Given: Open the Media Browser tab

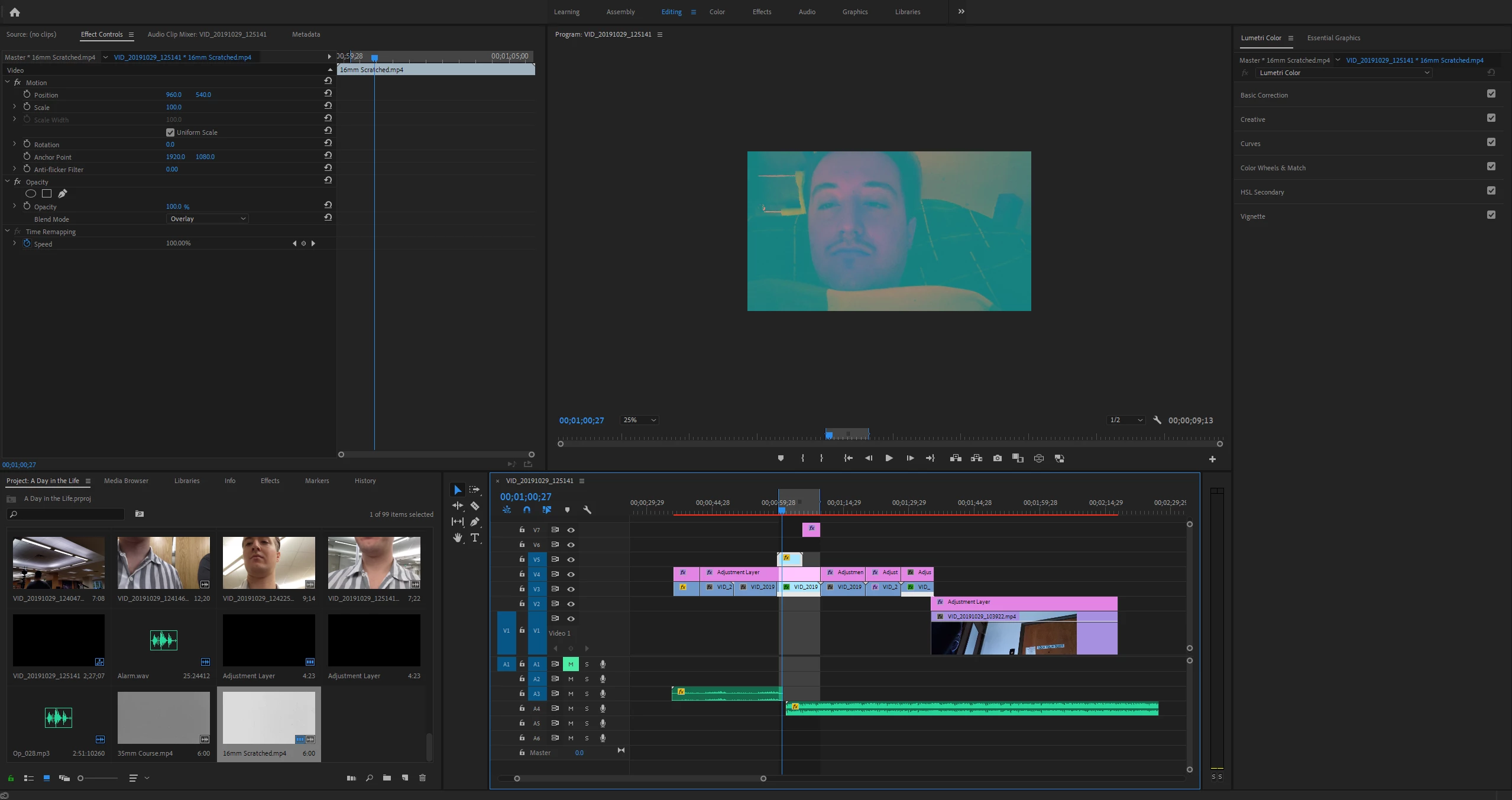Looking at the screenshot, I should tap(126, 481).
